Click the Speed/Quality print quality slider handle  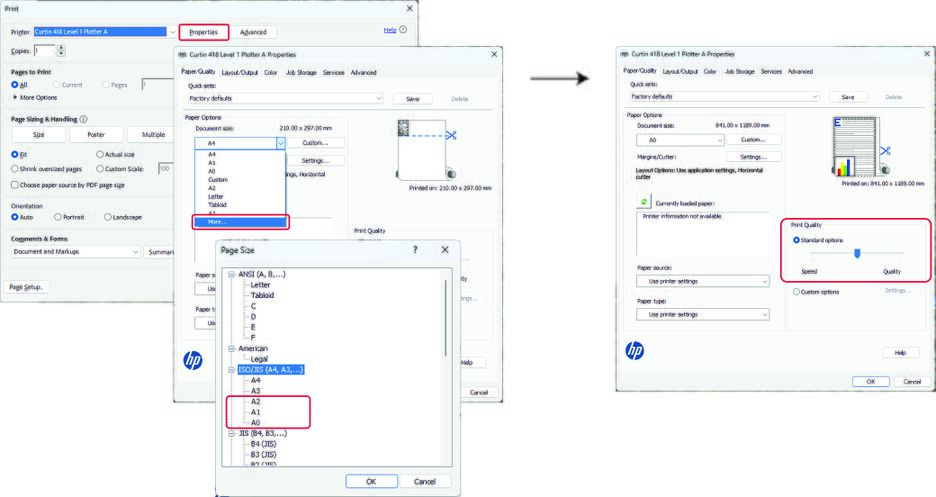[x=857, y=254]
